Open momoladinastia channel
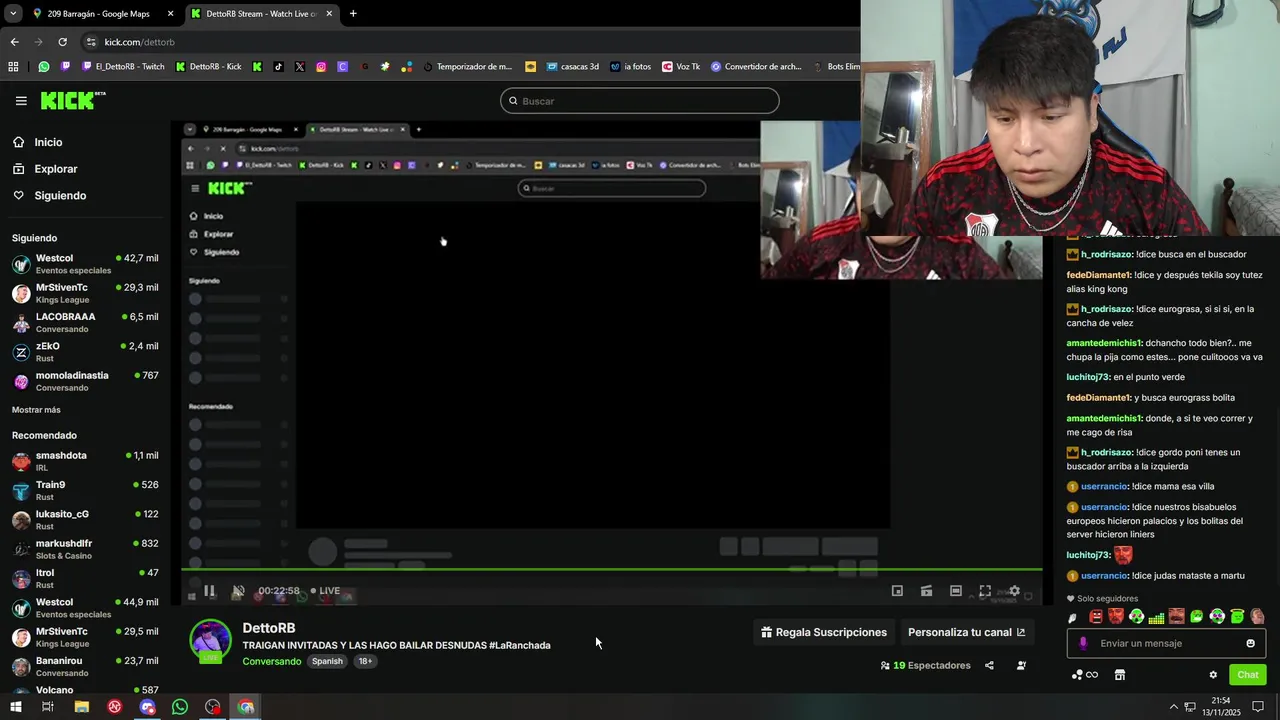Viewport: 1280px width, 720px height. tap(85, 381)
